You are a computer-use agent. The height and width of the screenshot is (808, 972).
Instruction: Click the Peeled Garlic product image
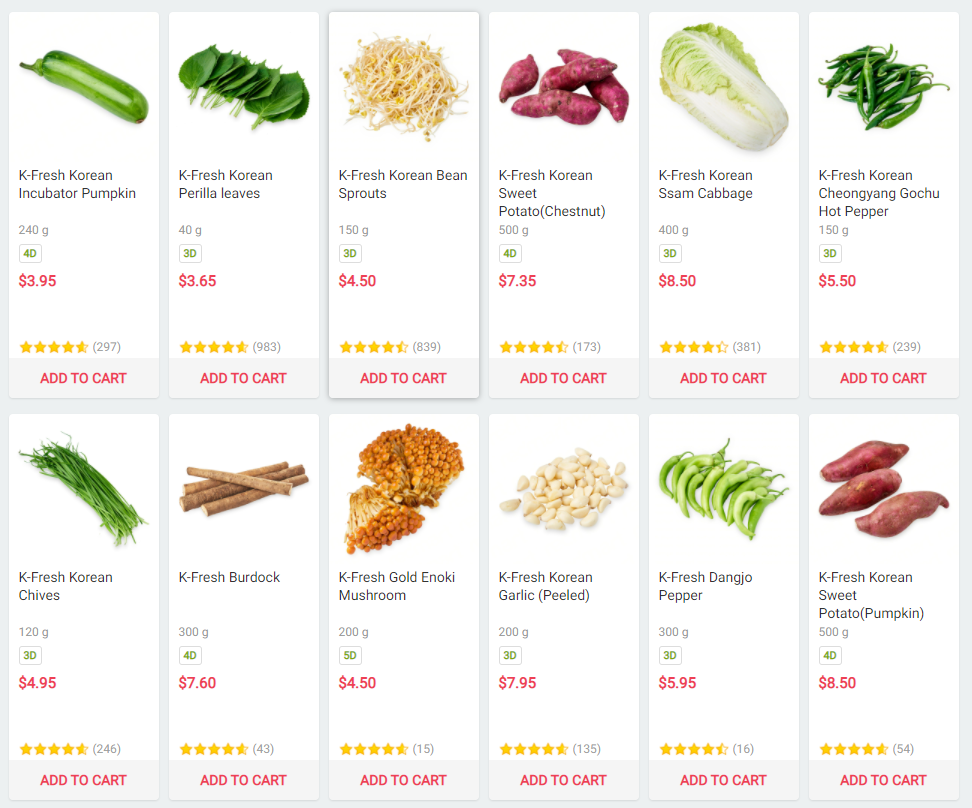pyautogui.click(x=564, y=492)
